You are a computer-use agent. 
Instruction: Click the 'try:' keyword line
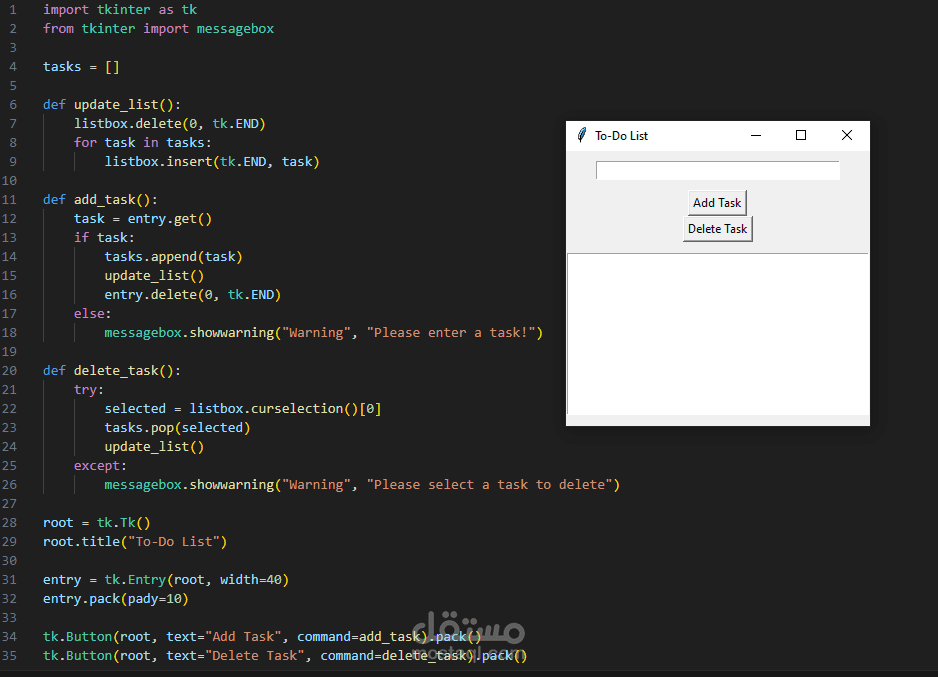tap(89, 390)
